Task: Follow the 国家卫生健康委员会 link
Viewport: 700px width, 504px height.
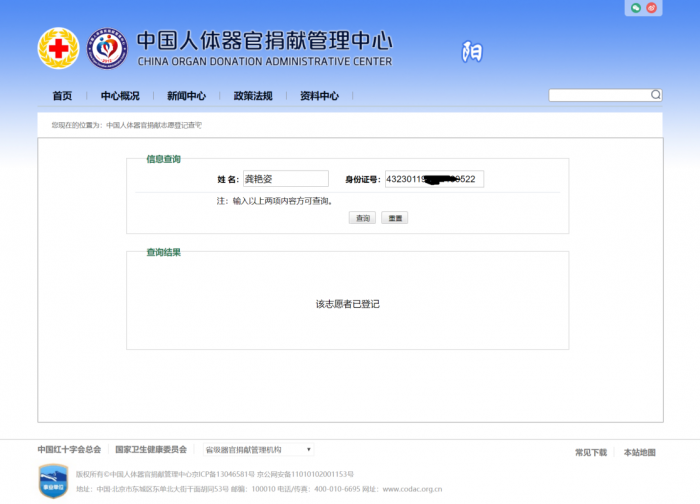Action: [x=151, y=450]
